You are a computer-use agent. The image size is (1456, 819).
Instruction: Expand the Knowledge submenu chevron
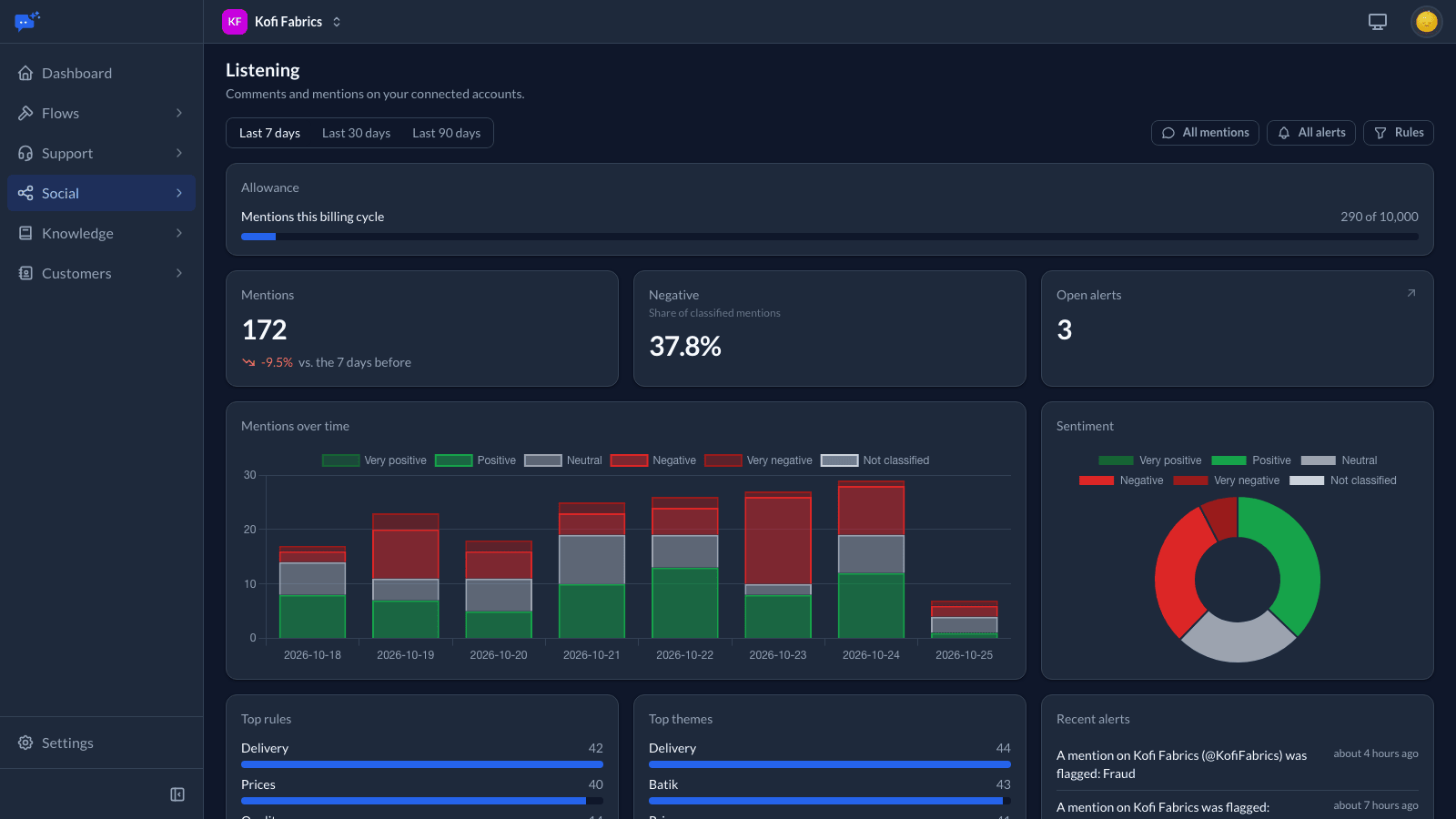point(179,233)
